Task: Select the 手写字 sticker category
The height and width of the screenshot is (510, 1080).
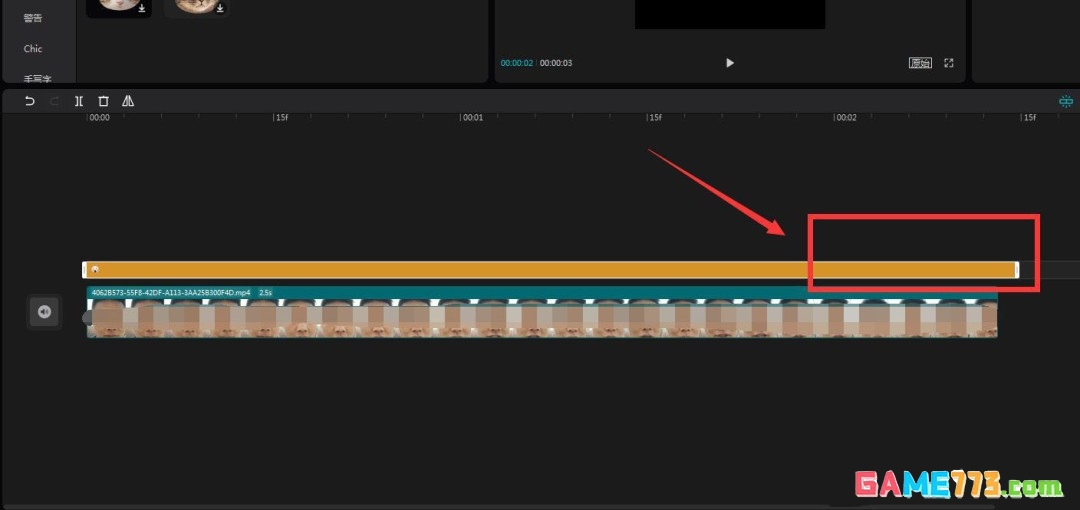Action: tap(37, 78)
